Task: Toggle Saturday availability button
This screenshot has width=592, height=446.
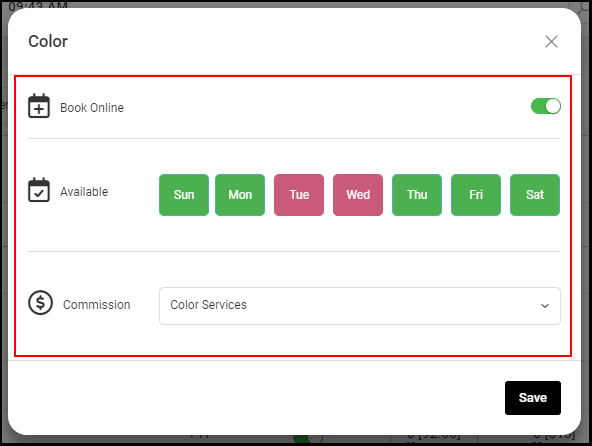Action: tap(535, 195)
